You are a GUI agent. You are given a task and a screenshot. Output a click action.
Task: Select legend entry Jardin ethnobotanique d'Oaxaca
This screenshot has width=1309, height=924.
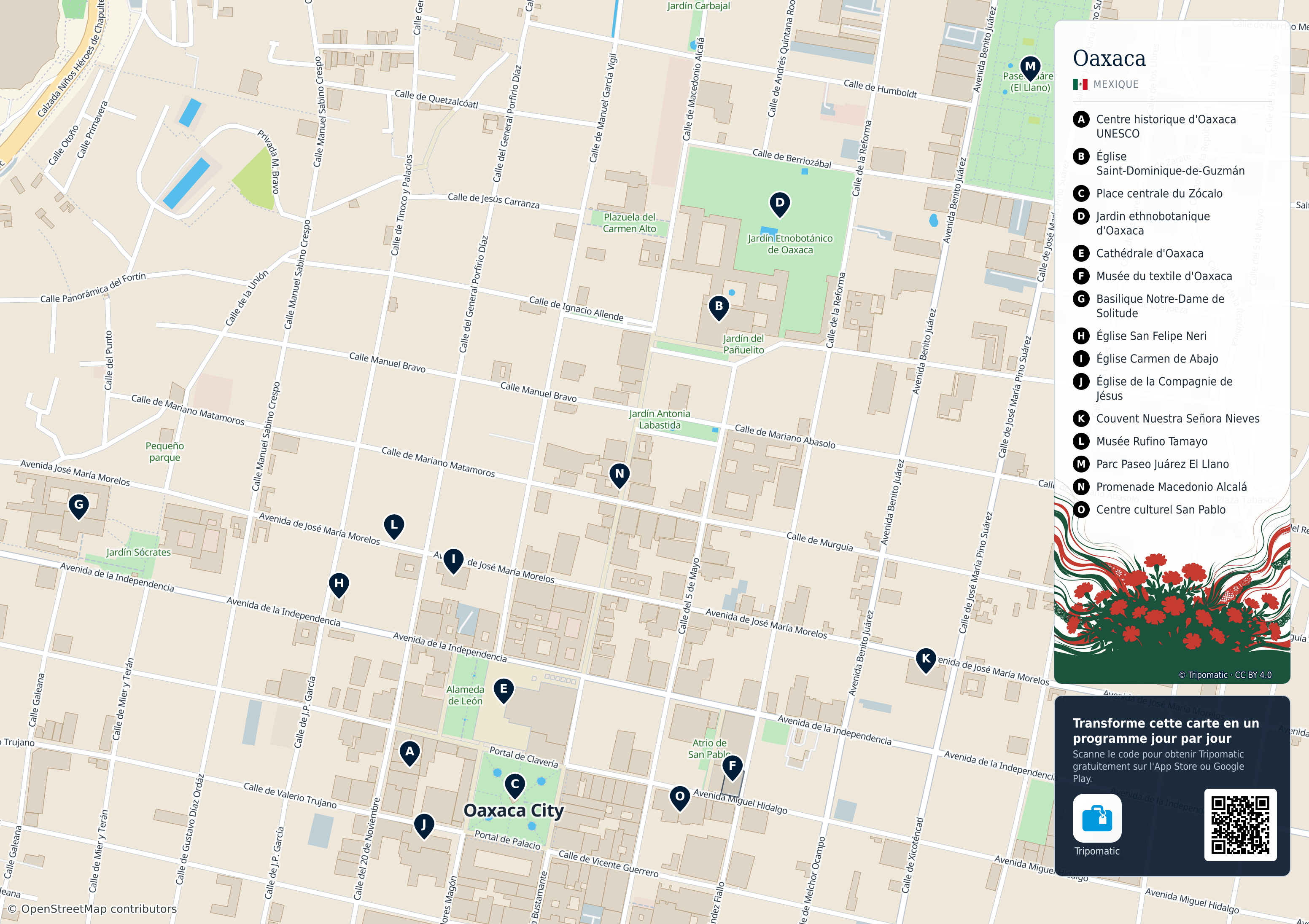[1142, 223]
